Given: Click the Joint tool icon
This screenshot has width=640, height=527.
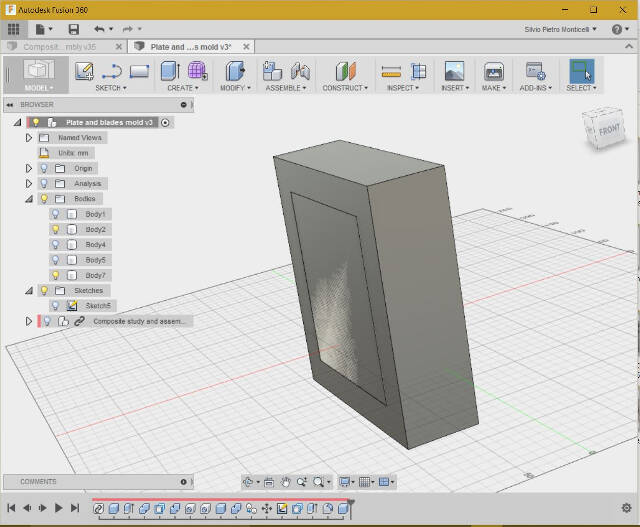Looking at the screenshot, I should tap(300, 71).
